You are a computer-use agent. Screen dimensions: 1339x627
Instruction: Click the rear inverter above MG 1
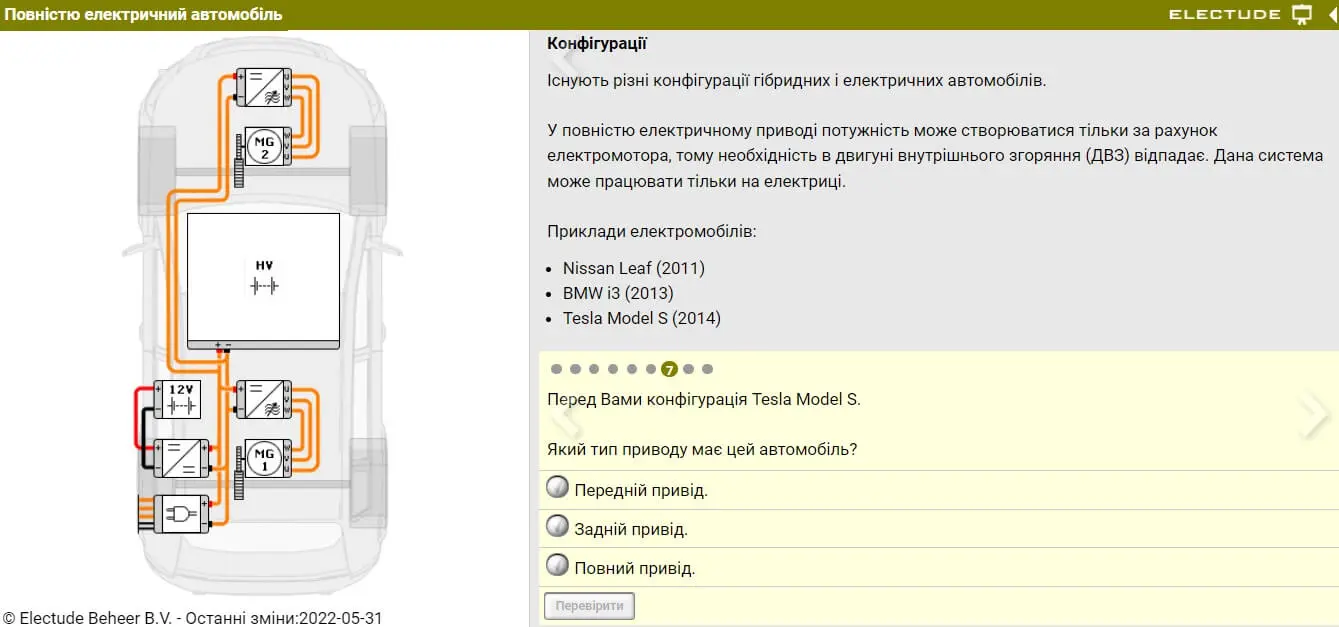click(264, 399)
